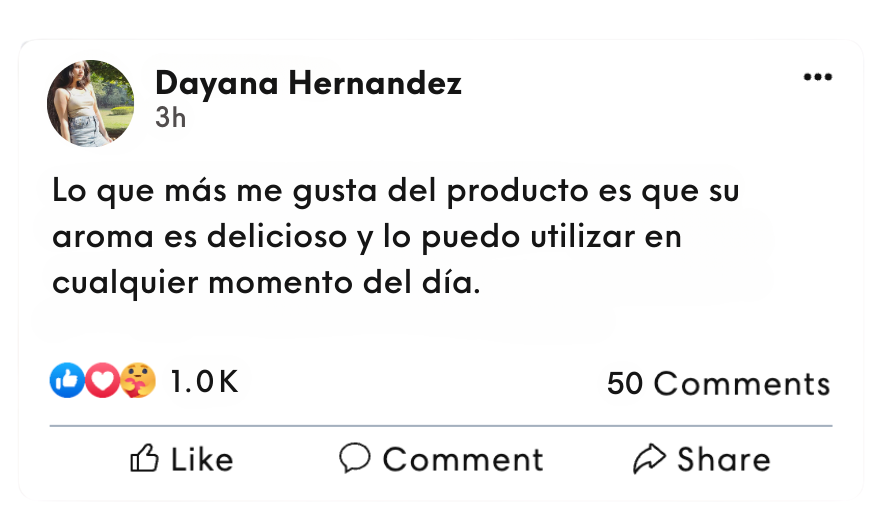Click the divider line above Like

pos(440,426)
